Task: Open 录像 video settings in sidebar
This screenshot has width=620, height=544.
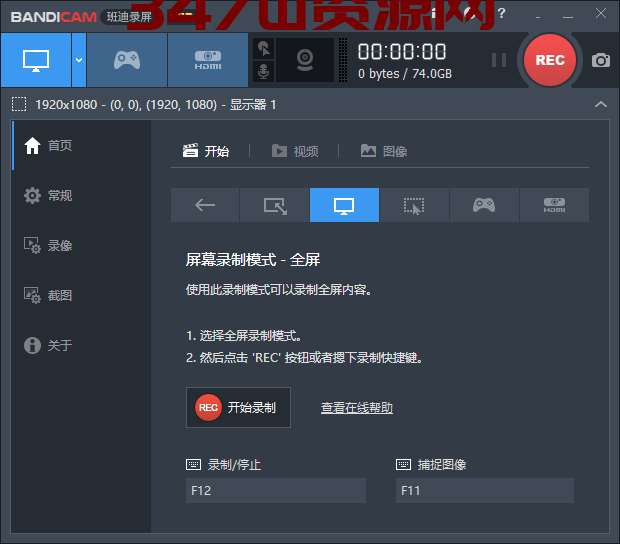Action: coord(81,246)
